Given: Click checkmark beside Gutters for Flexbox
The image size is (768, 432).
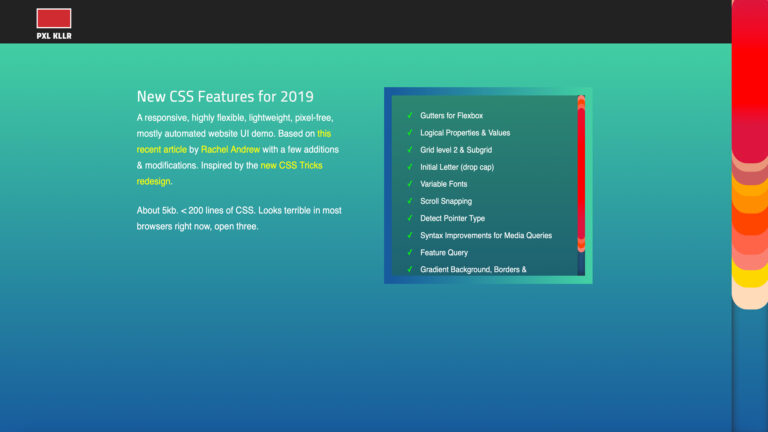Looking at the screenshot, I should point(410,115).
